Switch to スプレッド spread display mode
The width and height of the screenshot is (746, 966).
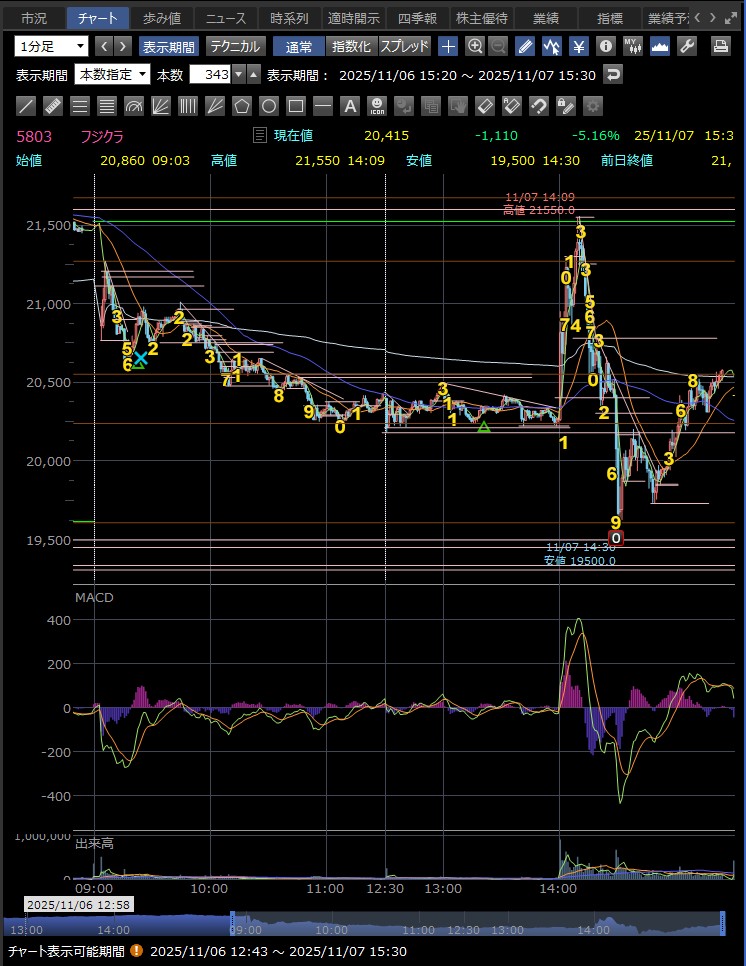(x=405, y=46)
